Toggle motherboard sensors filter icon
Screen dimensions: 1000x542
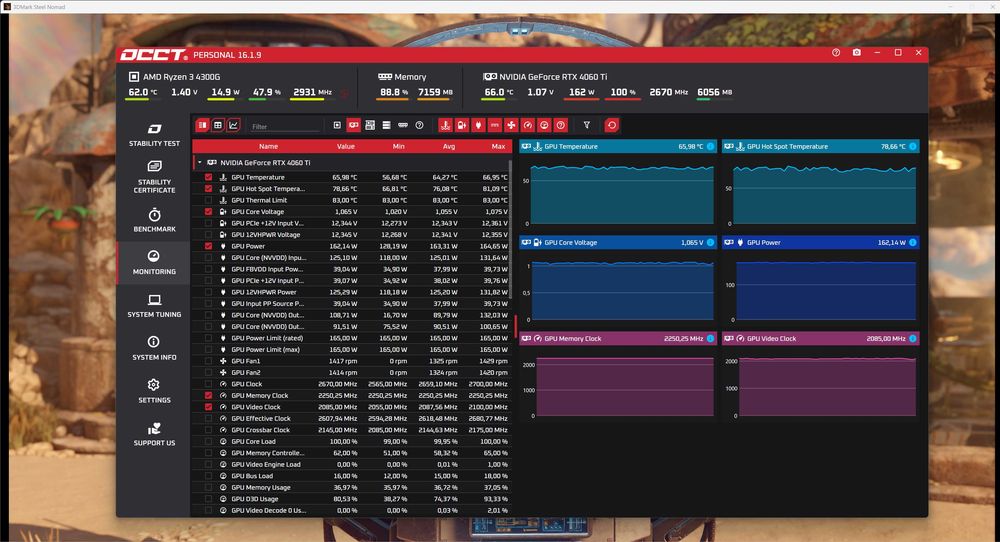370,125
